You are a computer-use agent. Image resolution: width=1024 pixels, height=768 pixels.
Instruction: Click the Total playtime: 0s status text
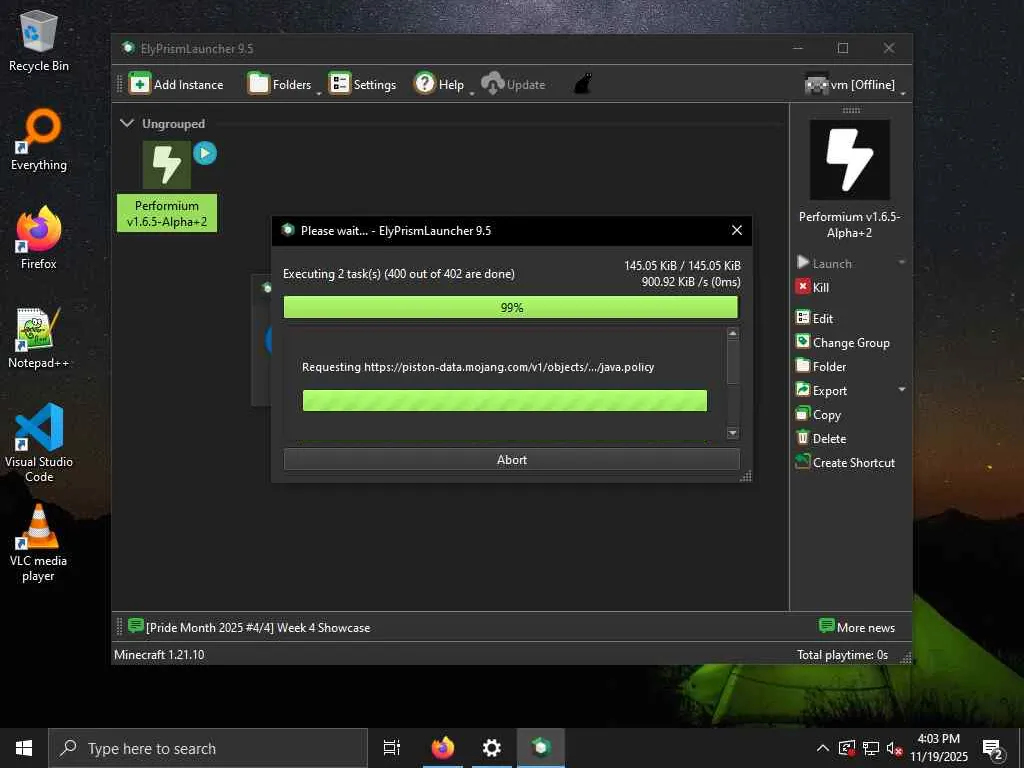[842, 654]
